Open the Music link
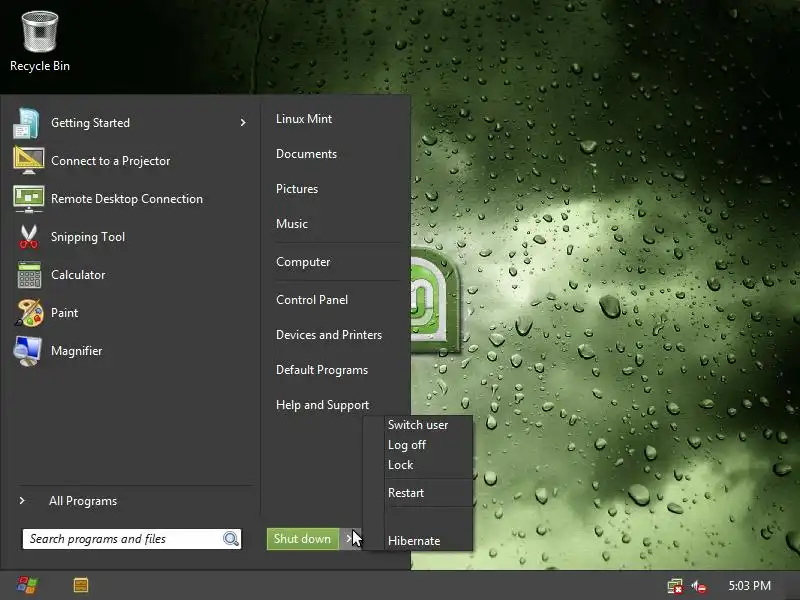Image resolution: width=800 pixels, height=600 pixels. click(292, 224)
